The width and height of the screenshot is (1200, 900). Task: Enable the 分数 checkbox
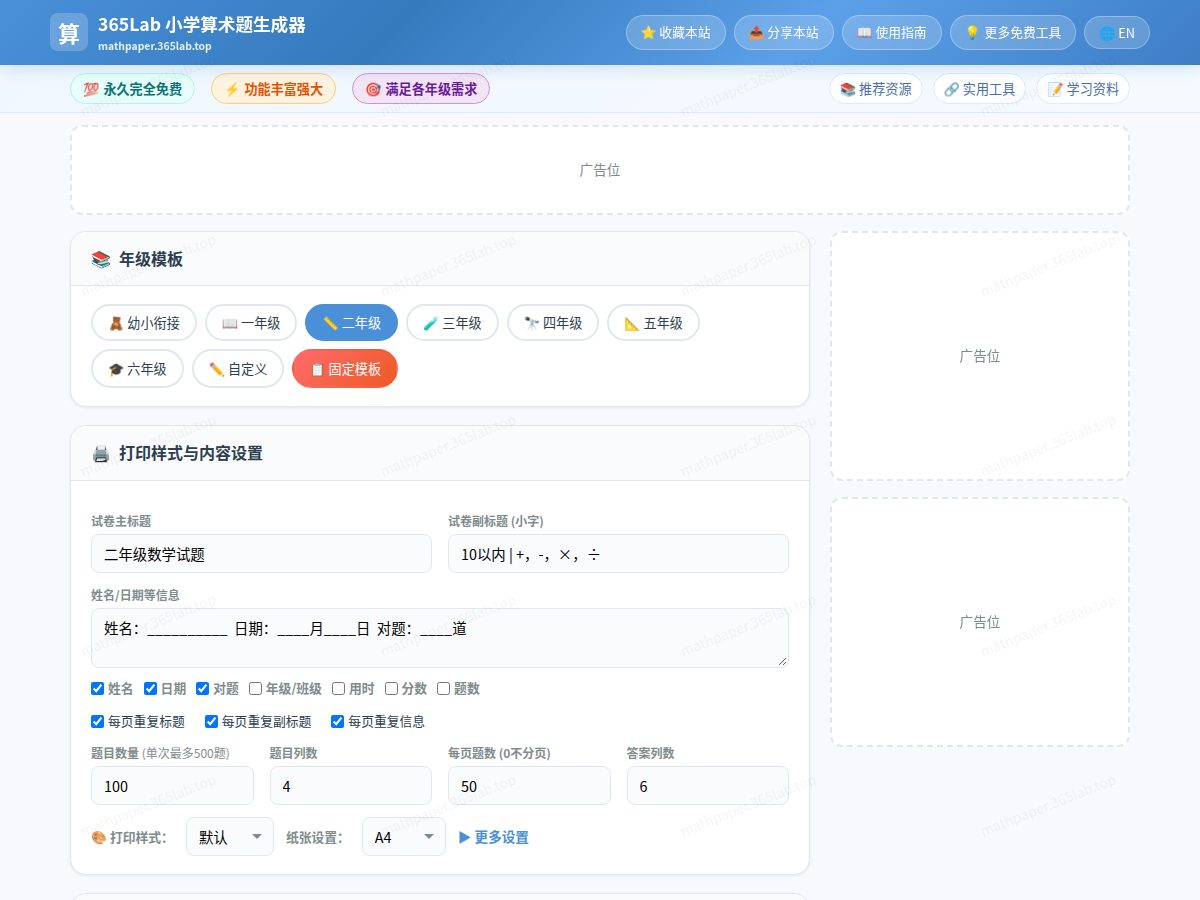(x=391, y=688)
